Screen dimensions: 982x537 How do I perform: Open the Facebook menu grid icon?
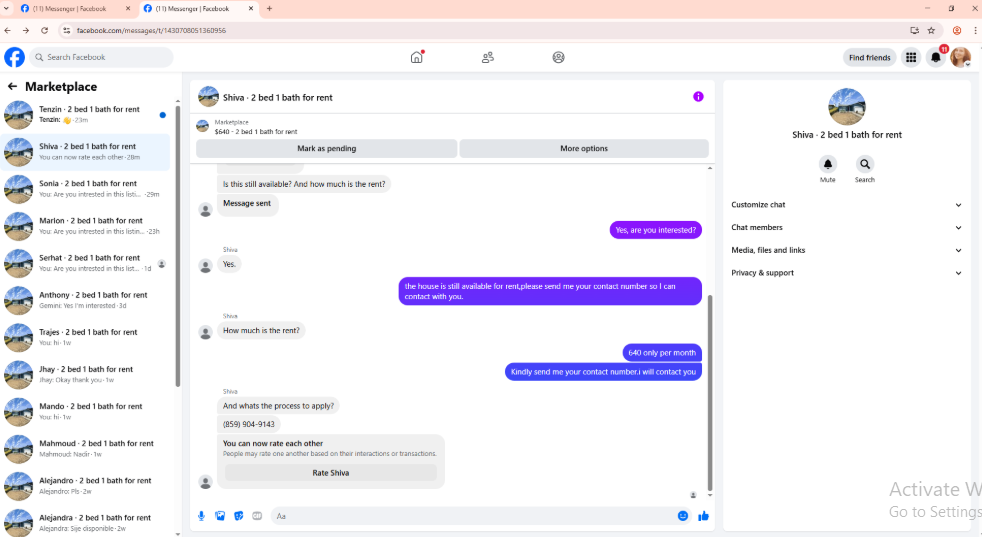click(x=911, y=58)
